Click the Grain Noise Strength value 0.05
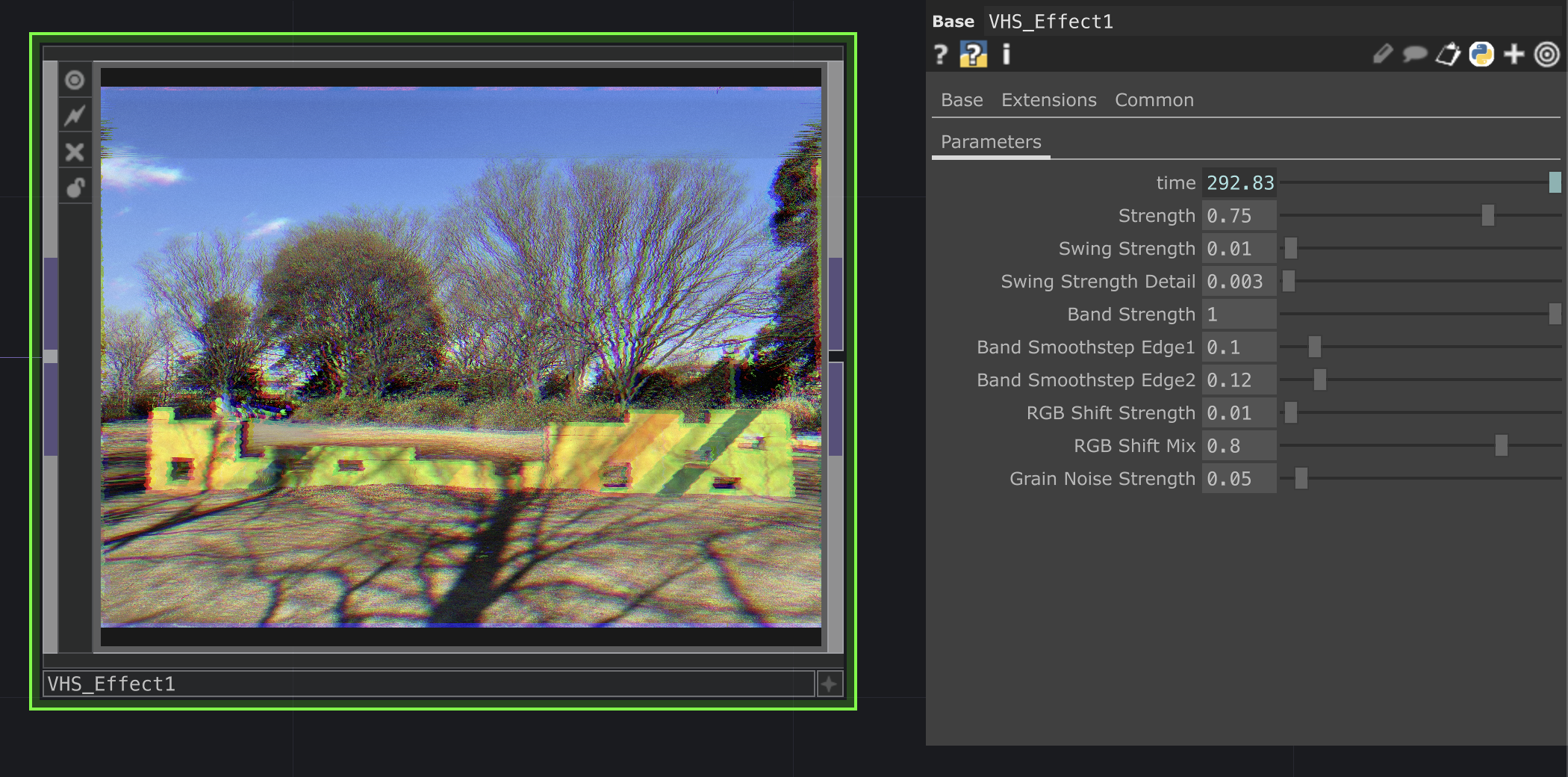Viewport: 1568px width, 777px height. coord(1239,479)
